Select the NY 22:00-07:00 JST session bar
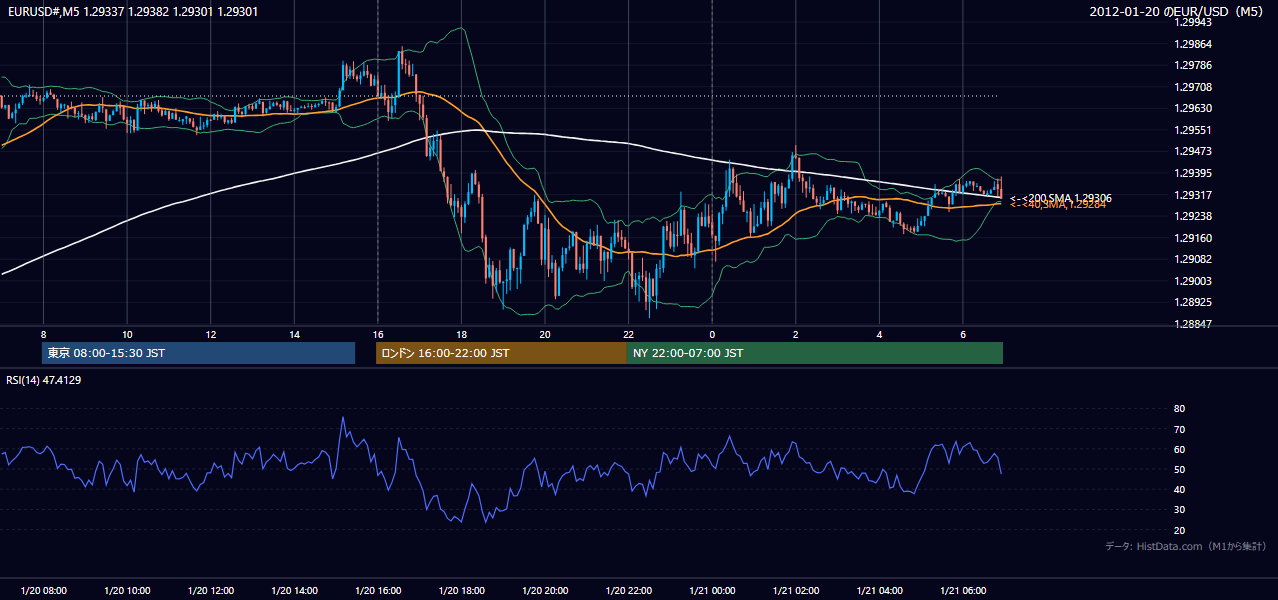This screenshot has height=600, width=1278. pos(815,353)
